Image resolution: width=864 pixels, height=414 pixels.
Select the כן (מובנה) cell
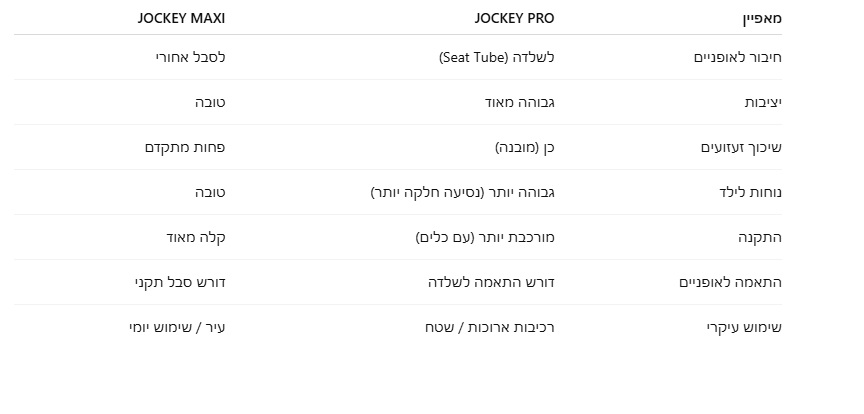pyautogui.click(x=524, y=147)
